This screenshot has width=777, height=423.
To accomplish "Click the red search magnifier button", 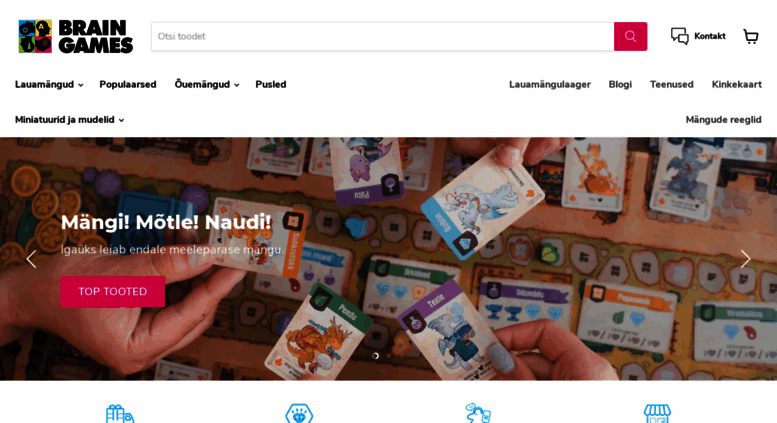I will pos(630,36).
